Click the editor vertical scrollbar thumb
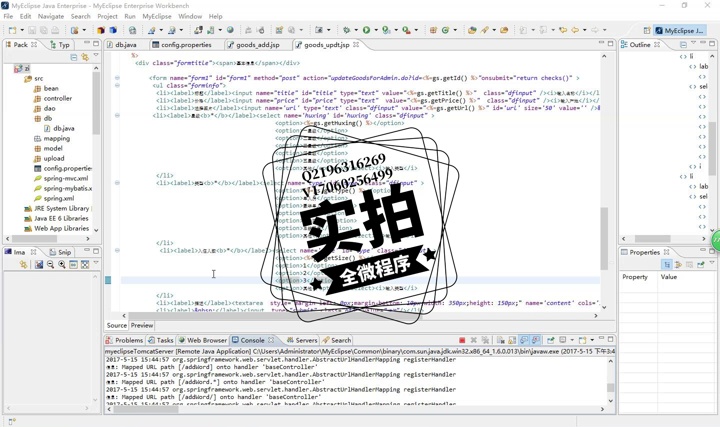Image resolution: width=720 pixels, height=427 pixels. click(x=604, y=238)
